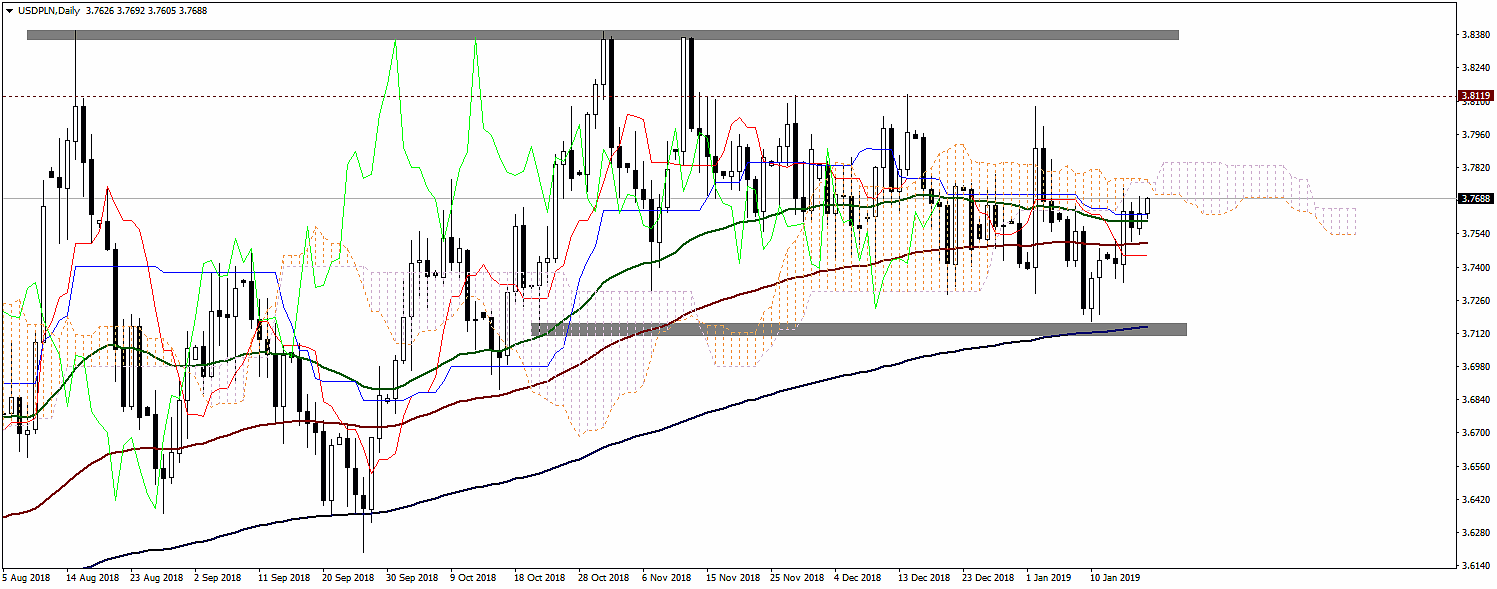Click the 3.7120 price axis label

click(1475, 333)
